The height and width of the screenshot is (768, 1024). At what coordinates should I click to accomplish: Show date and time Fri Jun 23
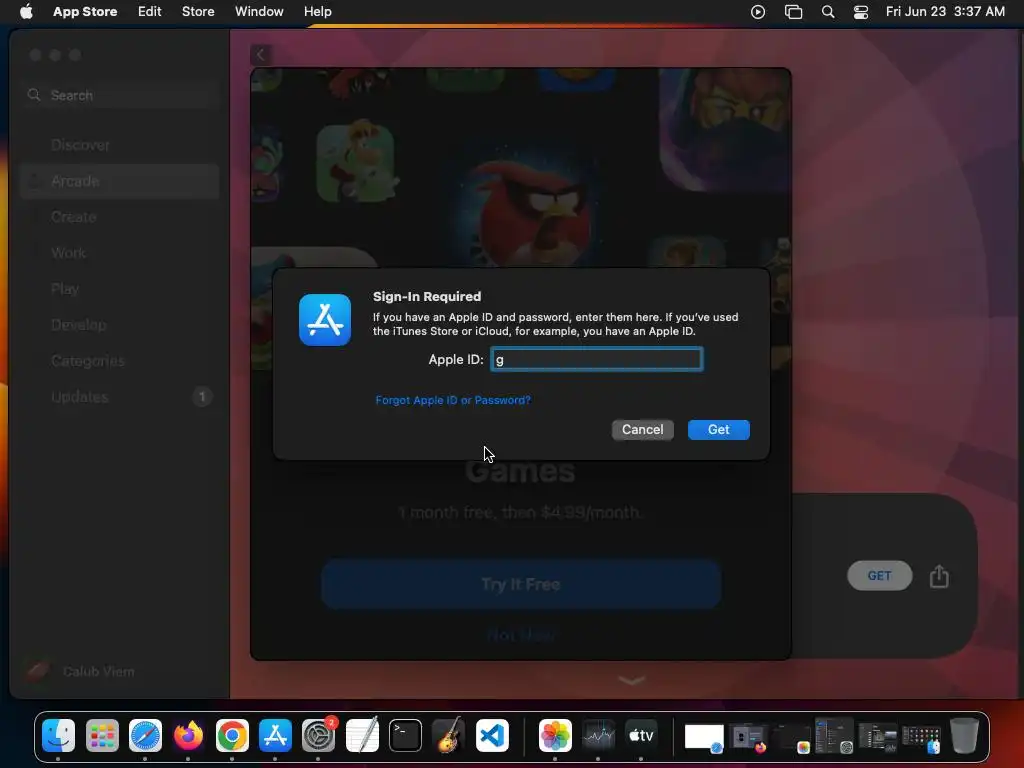(x=945, y=12)
